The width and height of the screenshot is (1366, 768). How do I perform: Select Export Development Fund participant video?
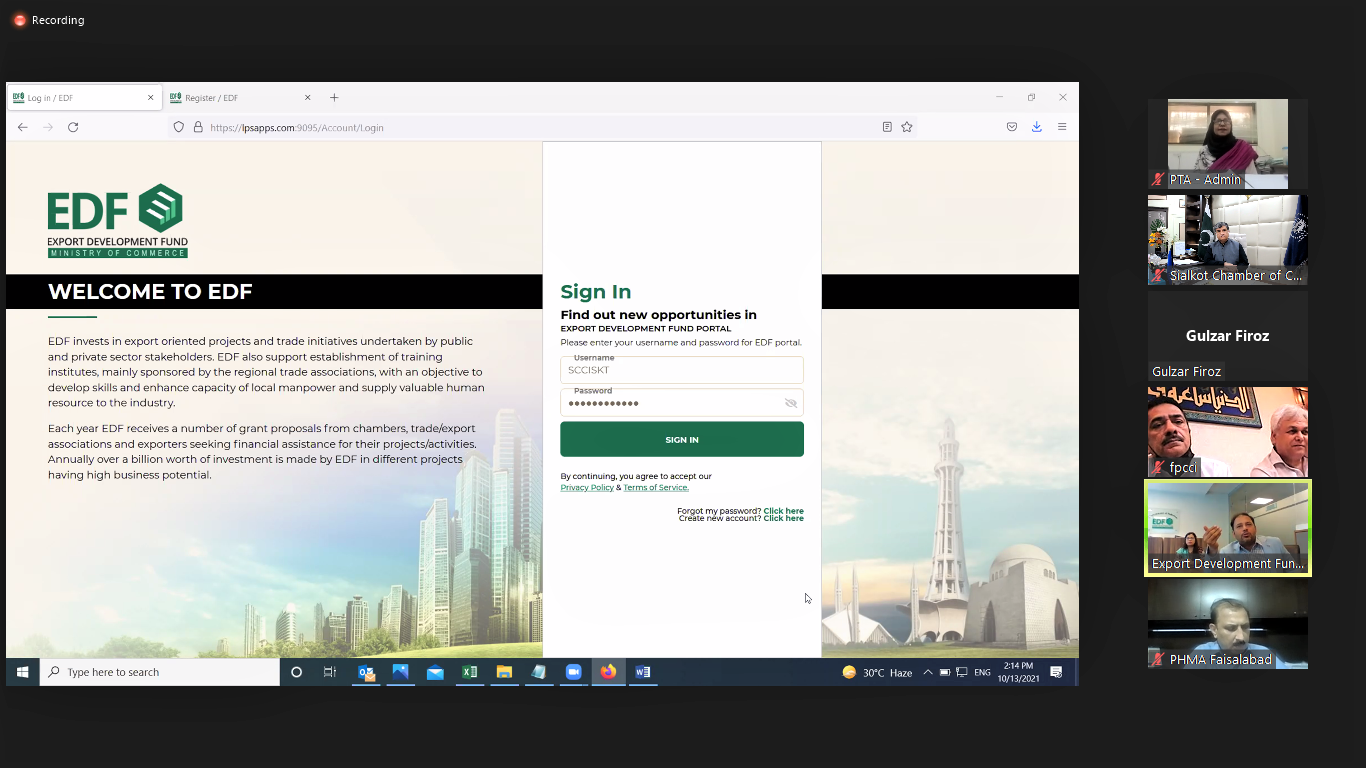pyautogui.click(x=1228, y=528)
